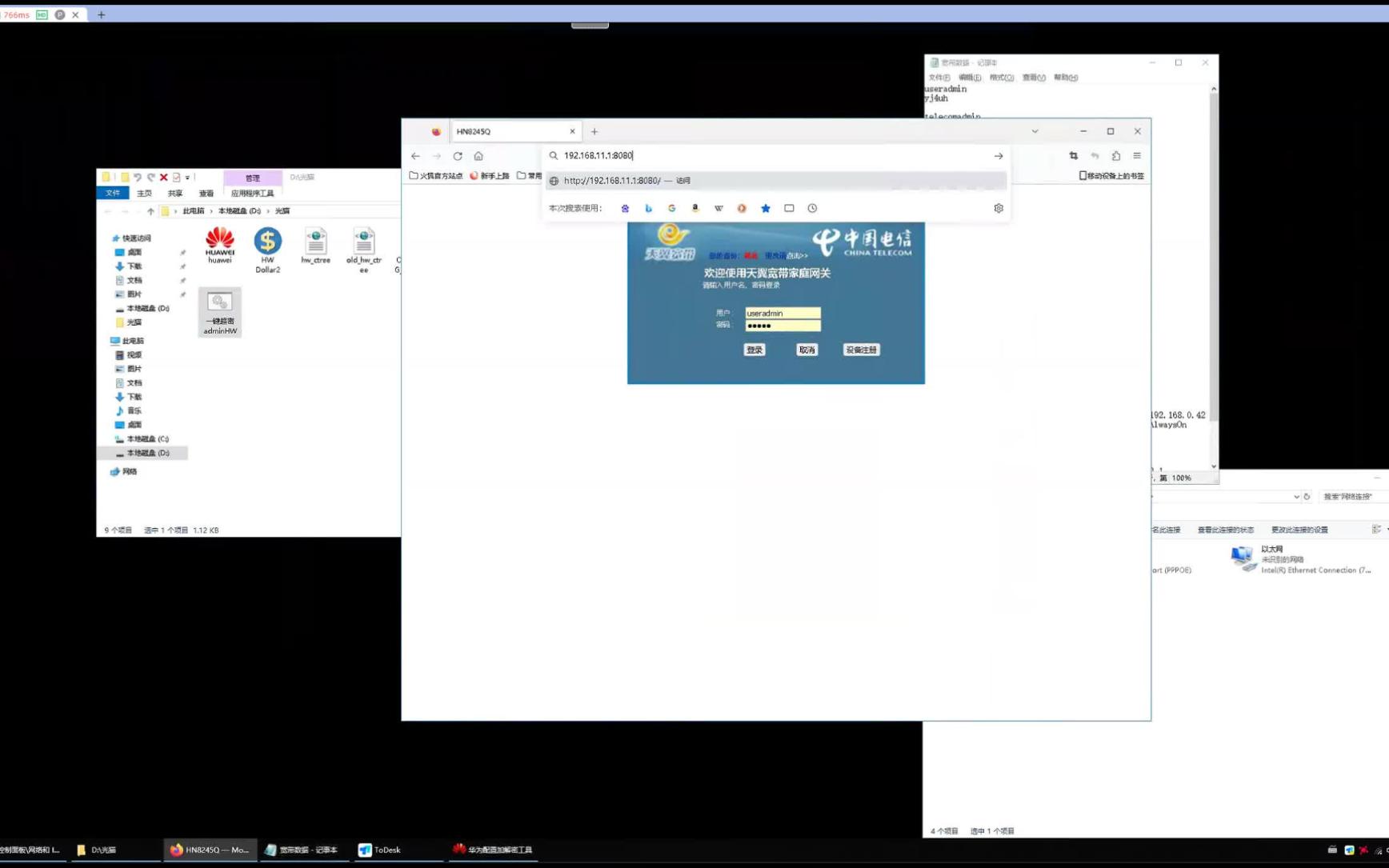Image resolution: width=1389 pixels, height=868 pixels.
Task: Click the useradmin username field
Action: coord(783,314)
